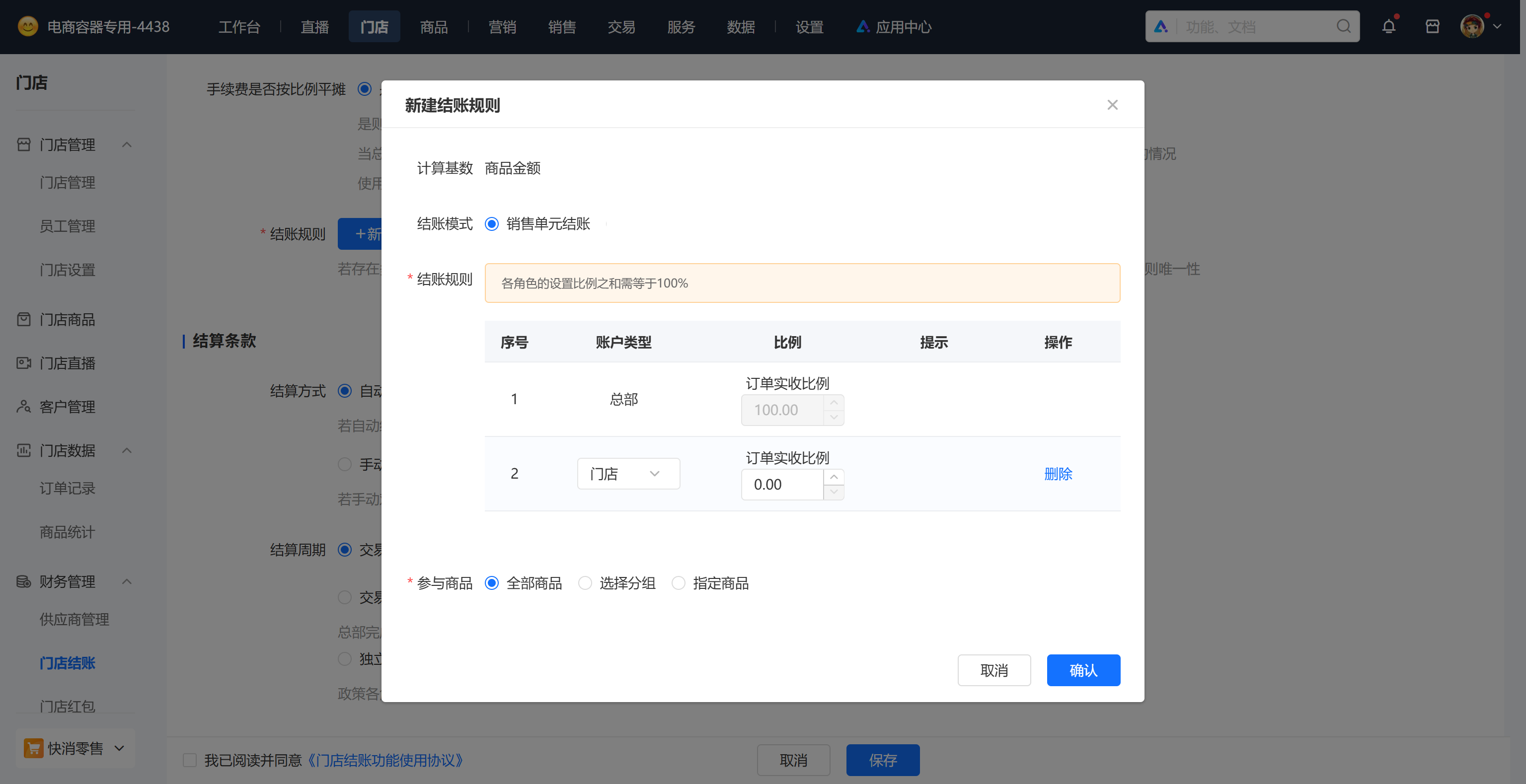The width and height of the screenshot is (1526, 784).
Task: Open the 商品 top menu
Action: [434, 27]
